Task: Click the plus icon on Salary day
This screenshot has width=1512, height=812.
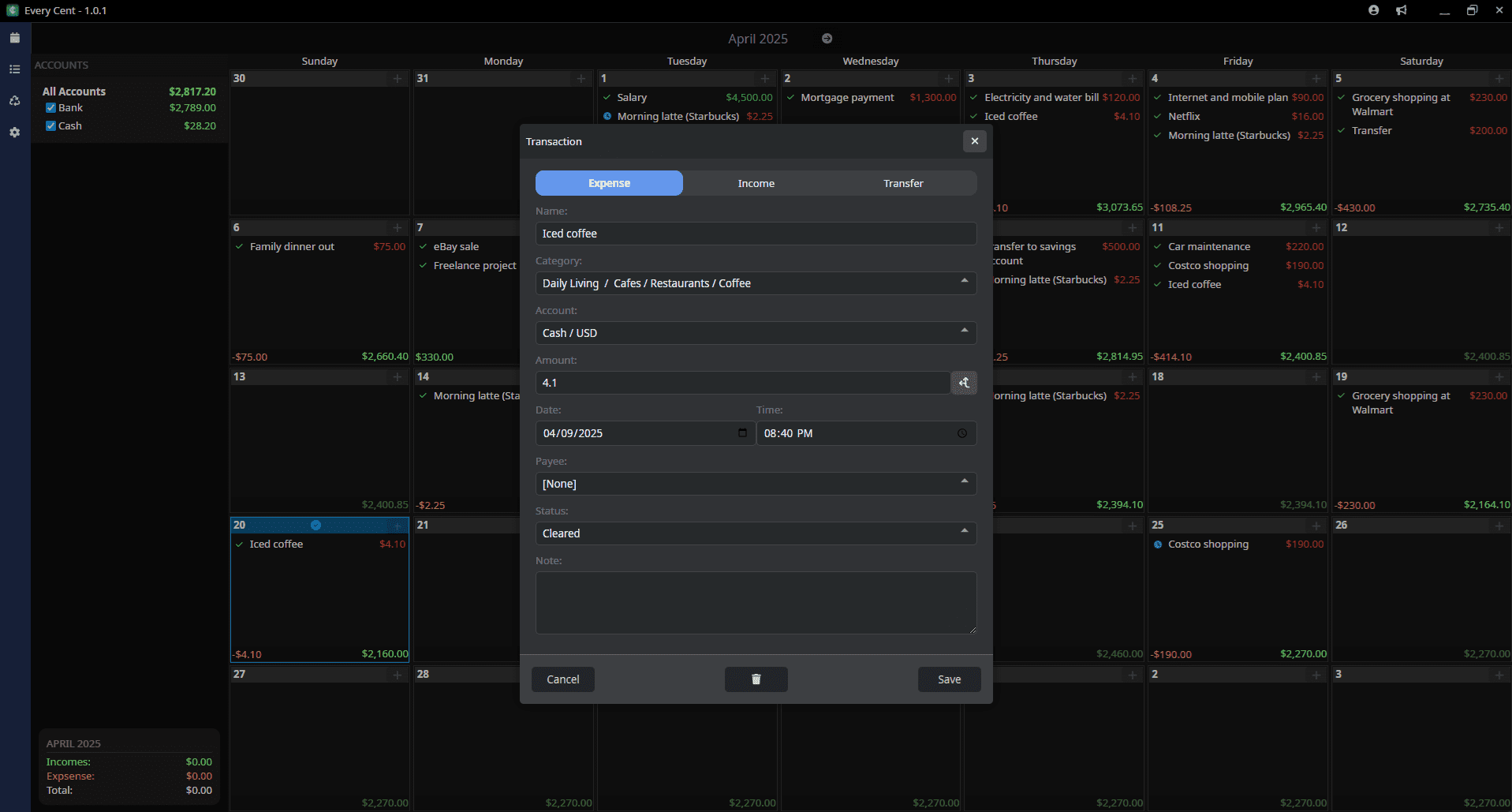Action: 765,79
